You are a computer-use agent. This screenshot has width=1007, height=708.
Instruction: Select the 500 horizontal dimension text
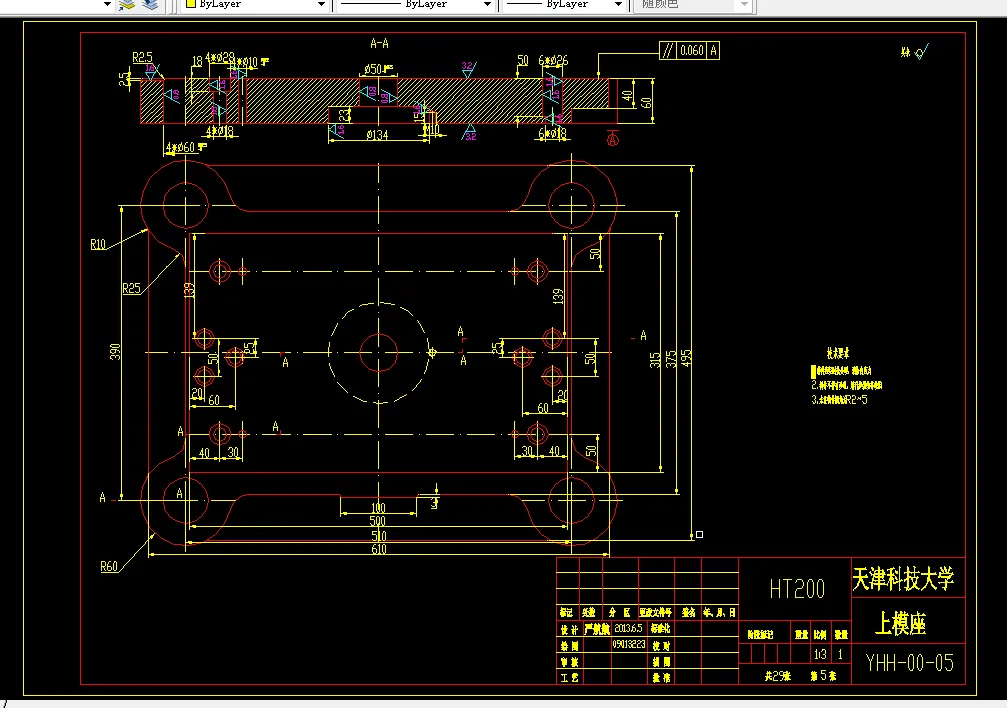[378, 521]
